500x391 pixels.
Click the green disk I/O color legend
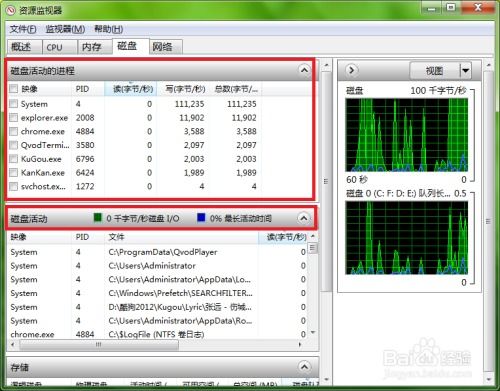(x=98, y=217)
